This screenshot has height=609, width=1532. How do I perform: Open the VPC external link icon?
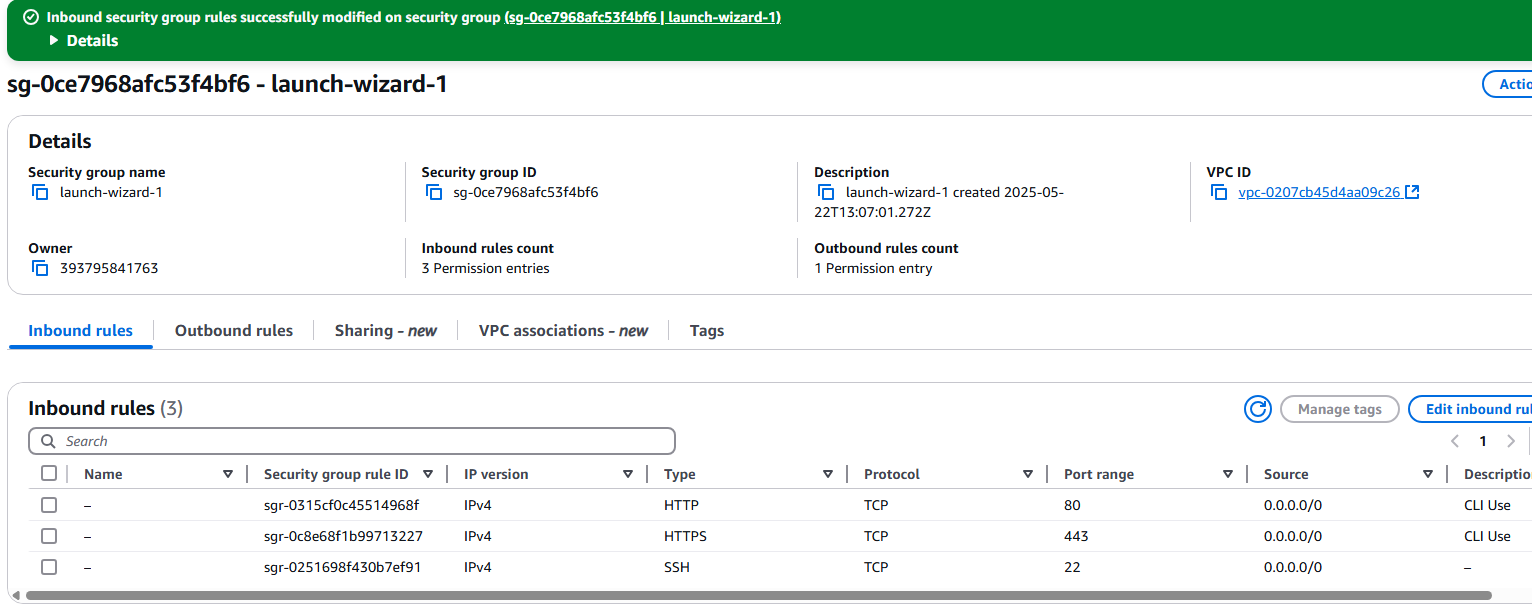(x=1412, y=192)
